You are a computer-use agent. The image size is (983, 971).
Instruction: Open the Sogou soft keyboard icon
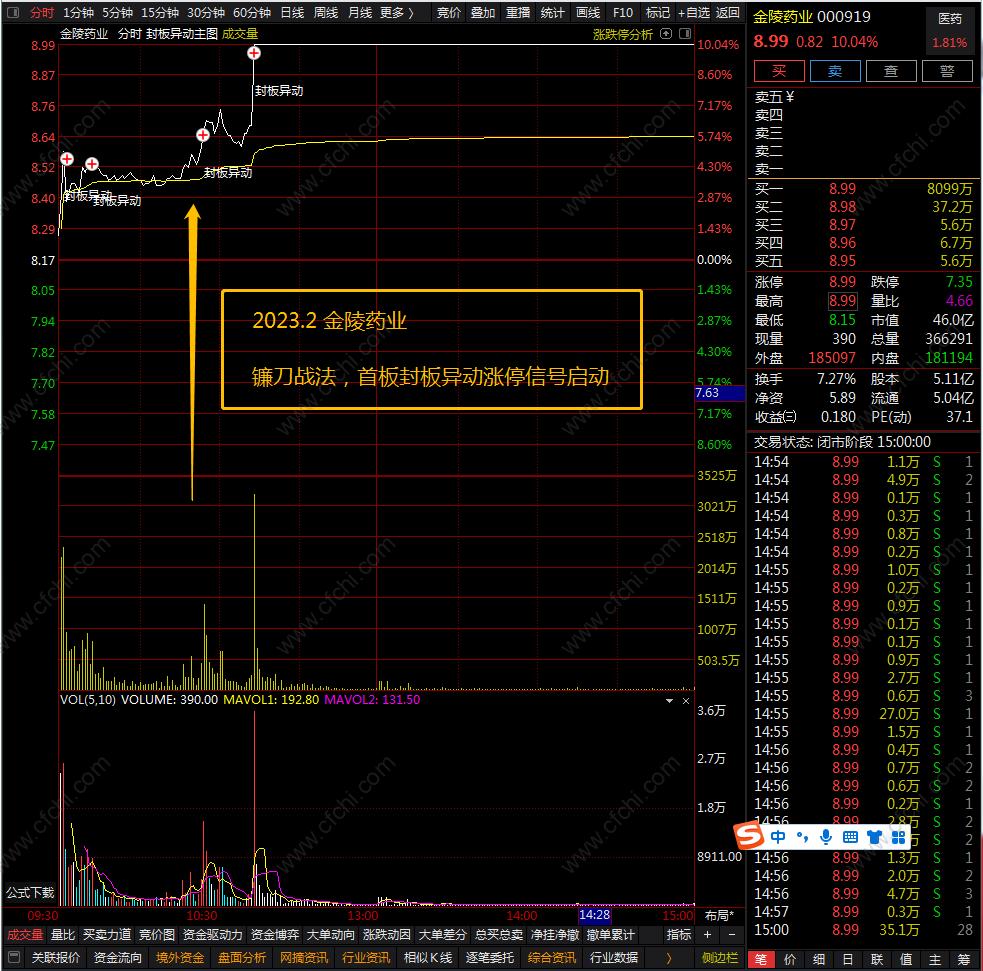click(850, 837)
